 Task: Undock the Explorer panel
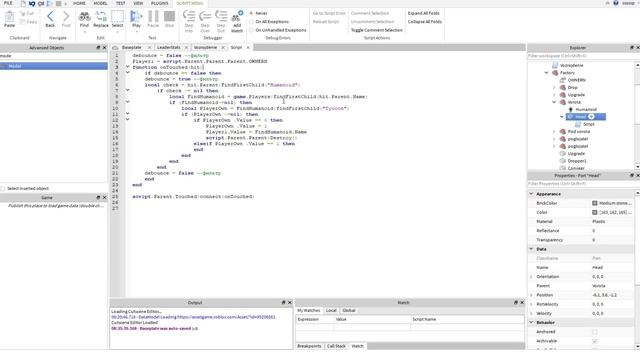[x=632, y=48]
